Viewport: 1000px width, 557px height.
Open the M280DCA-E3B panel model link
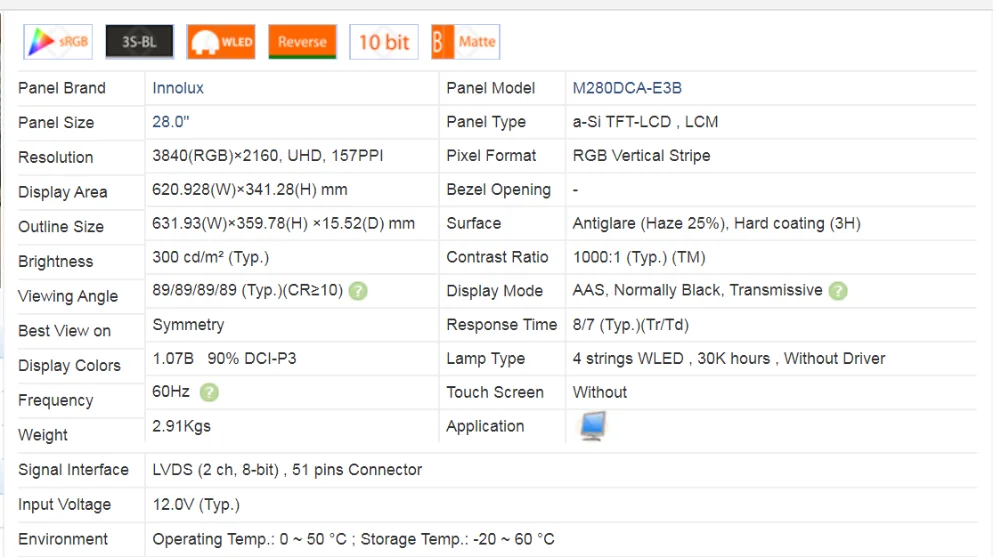[627, 88]
